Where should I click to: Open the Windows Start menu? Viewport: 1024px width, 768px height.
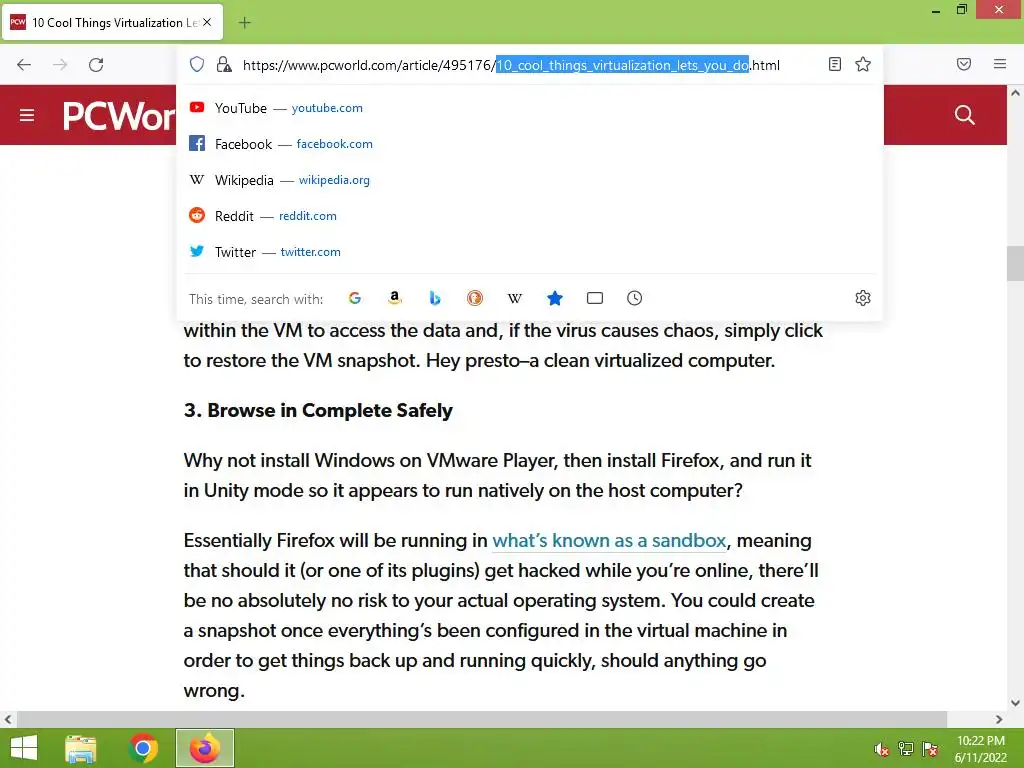click(x=24, y=748)
